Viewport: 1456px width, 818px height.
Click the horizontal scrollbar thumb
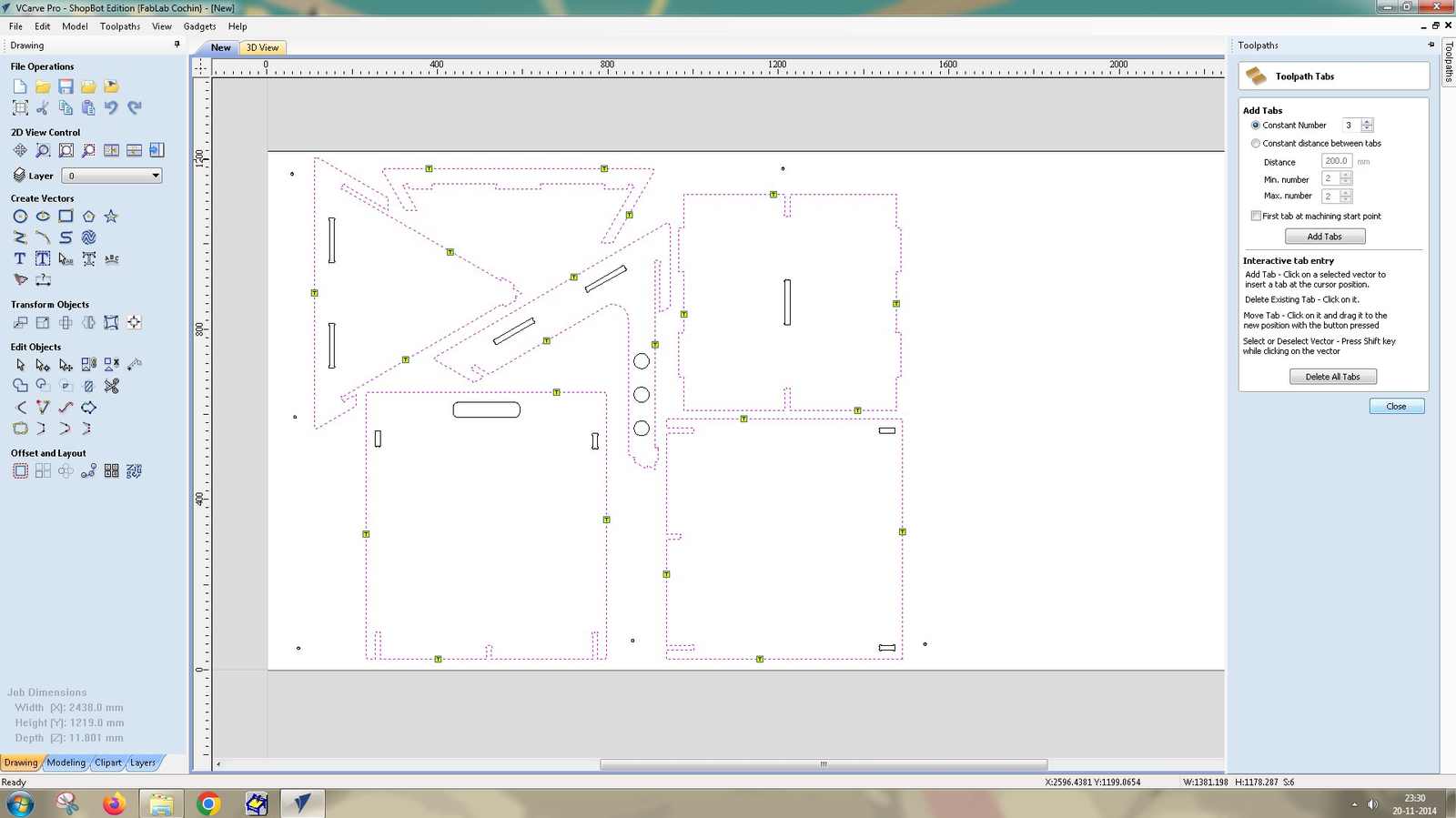pyautogui.click(x=824, y=764)
